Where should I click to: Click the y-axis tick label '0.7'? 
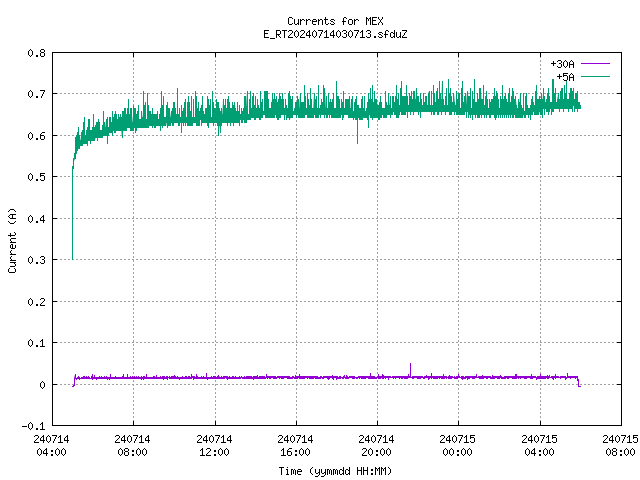(x=36, y=94)
